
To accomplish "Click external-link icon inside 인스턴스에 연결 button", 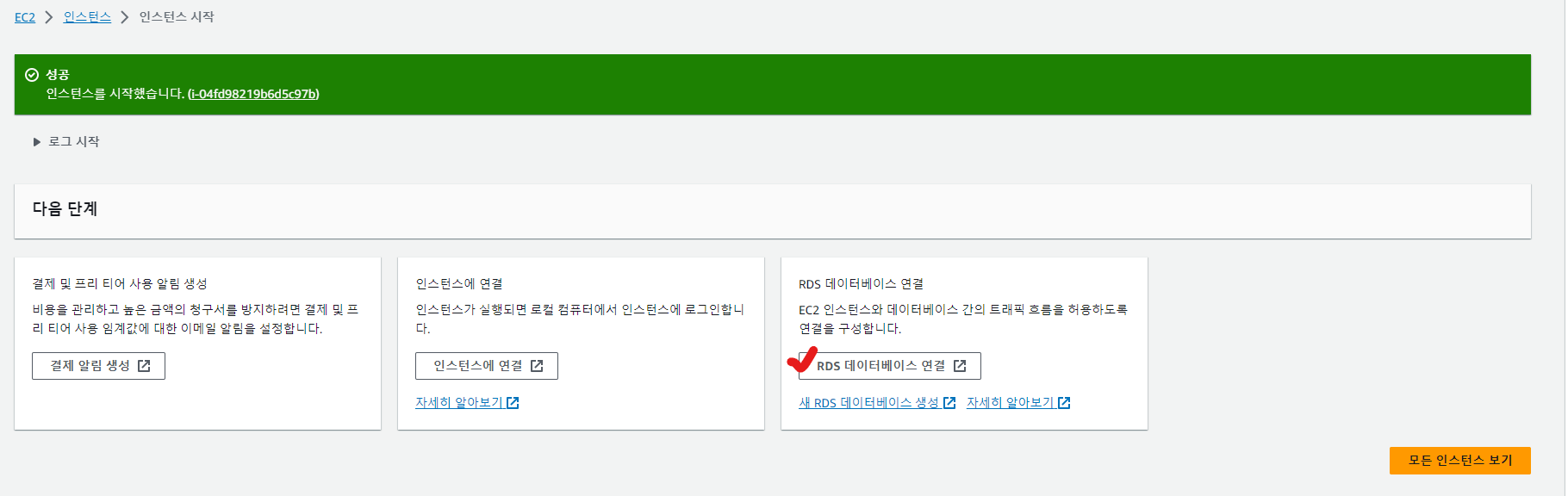I will click(537, 366).
